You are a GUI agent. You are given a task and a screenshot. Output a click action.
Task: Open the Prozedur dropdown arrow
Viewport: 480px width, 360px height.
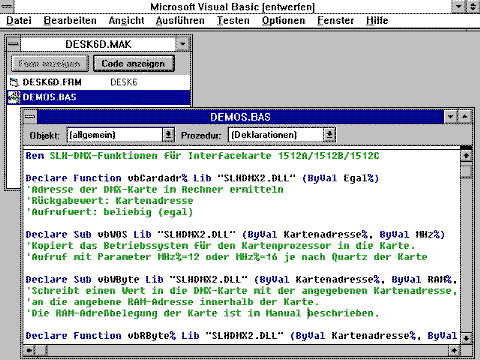(329, 135)
